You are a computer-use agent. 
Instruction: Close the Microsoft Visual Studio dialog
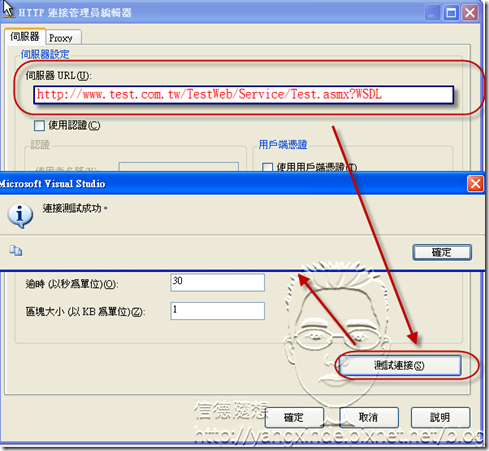(x=475, y=184)
